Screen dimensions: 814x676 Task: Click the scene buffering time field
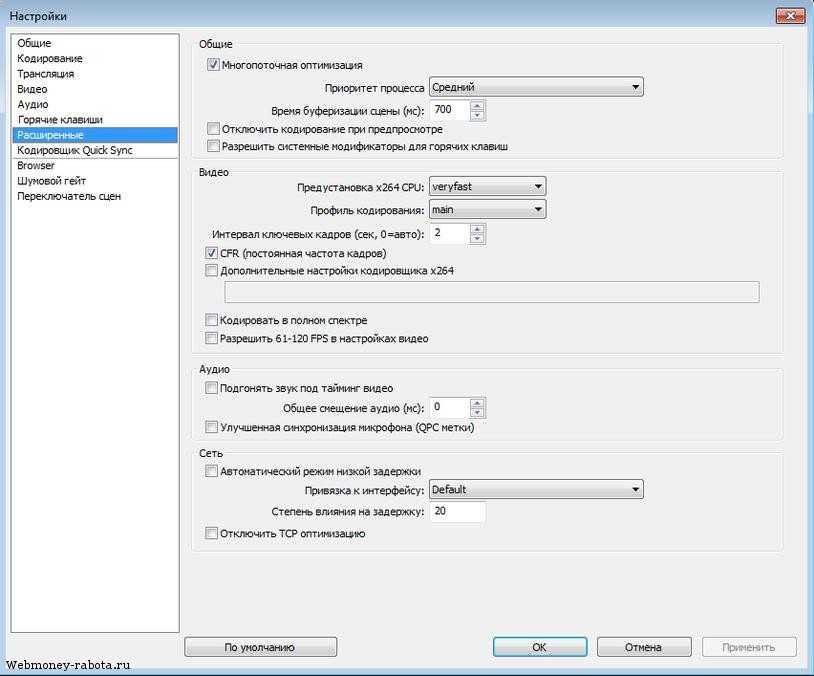click(450, 110)
